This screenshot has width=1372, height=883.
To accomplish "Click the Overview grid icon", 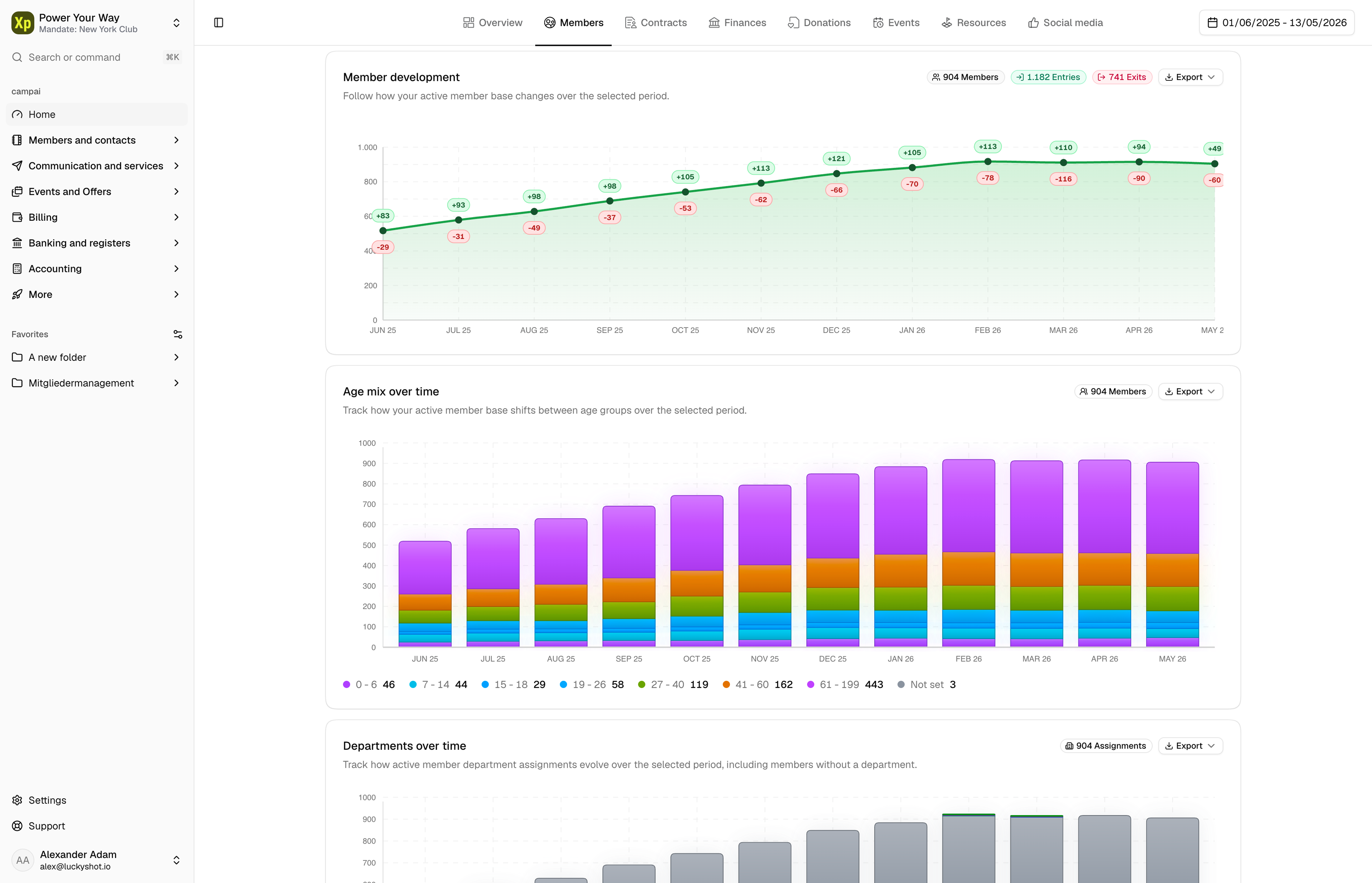I will coord(468,23).
